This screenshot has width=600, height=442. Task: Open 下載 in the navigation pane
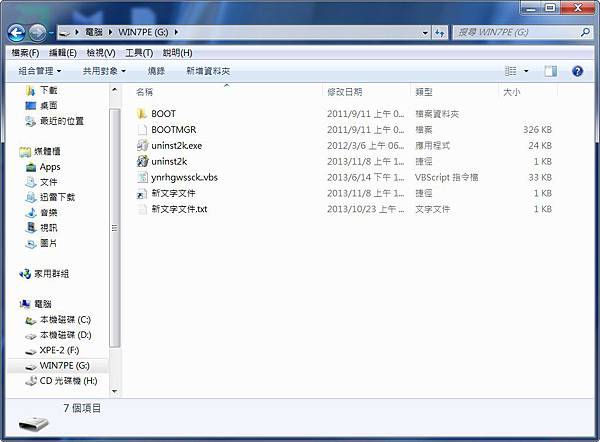49,90
